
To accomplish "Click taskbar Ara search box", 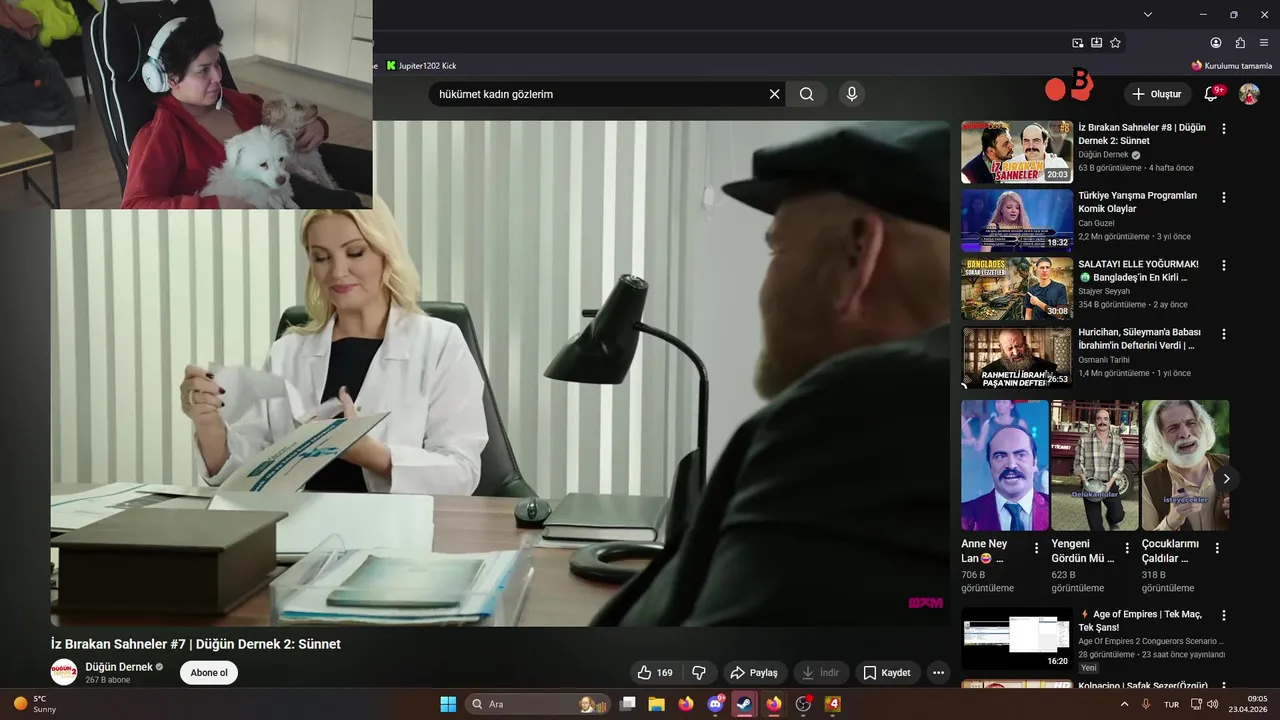I will [537, 704].
